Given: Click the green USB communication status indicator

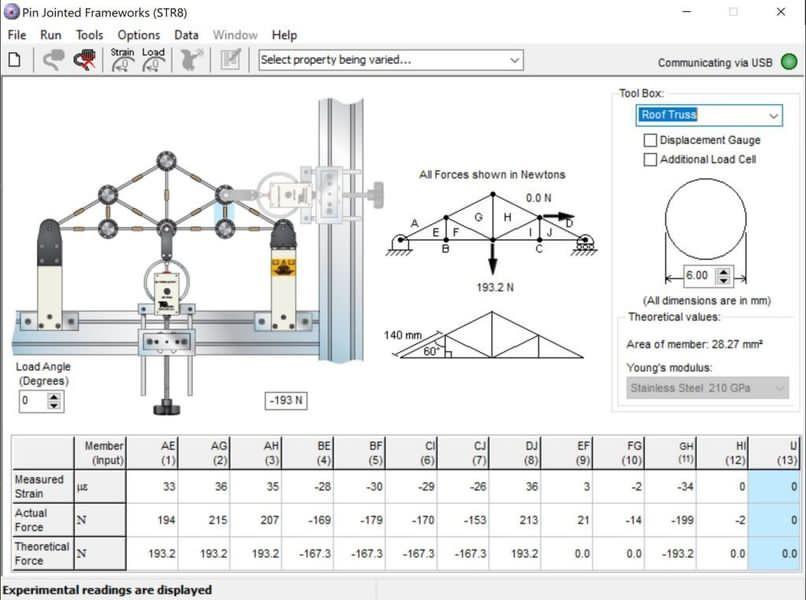Looking at the screenshot, I should pos(789,62).
